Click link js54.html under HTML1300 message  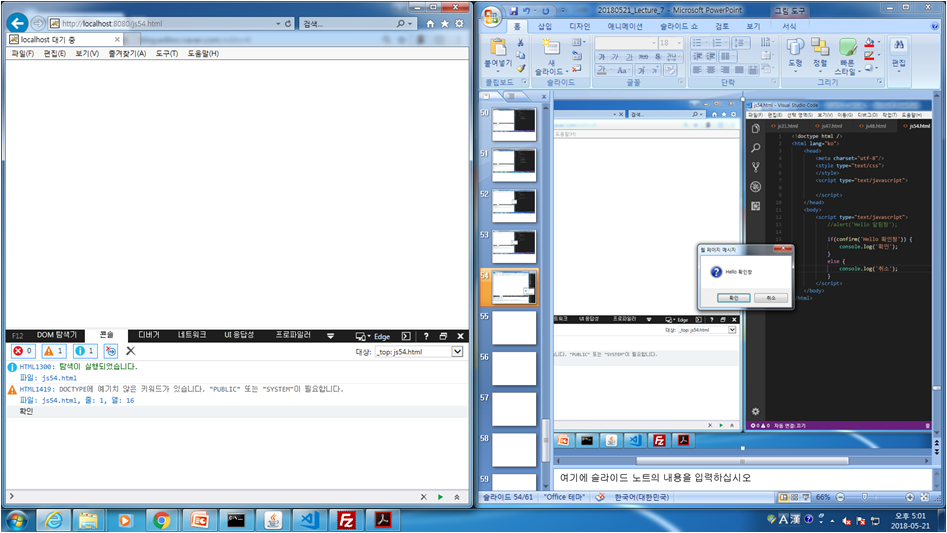pyautogui.click(x=59, y=378)
